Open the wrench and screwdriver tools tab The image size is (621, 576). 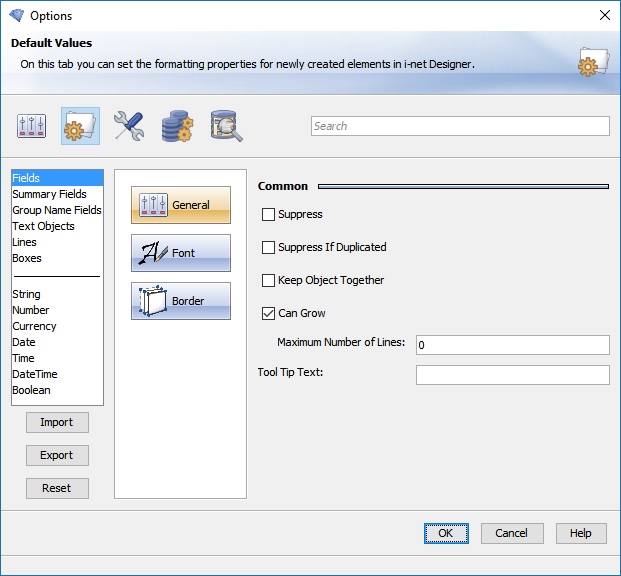coord(129,126)
